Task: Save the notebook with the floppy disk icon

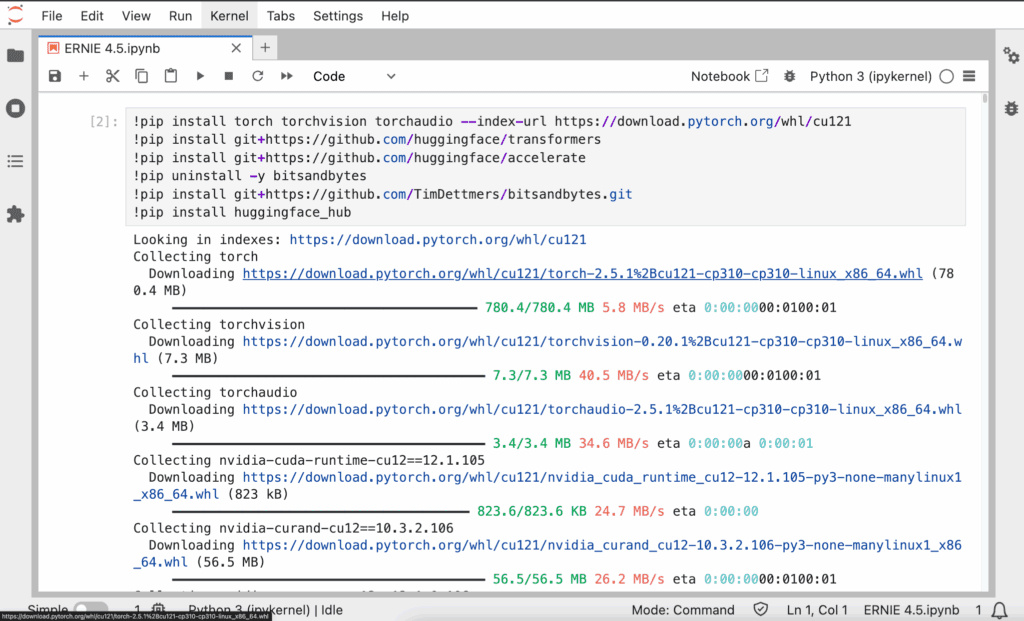Action: (x=55, y=76)
